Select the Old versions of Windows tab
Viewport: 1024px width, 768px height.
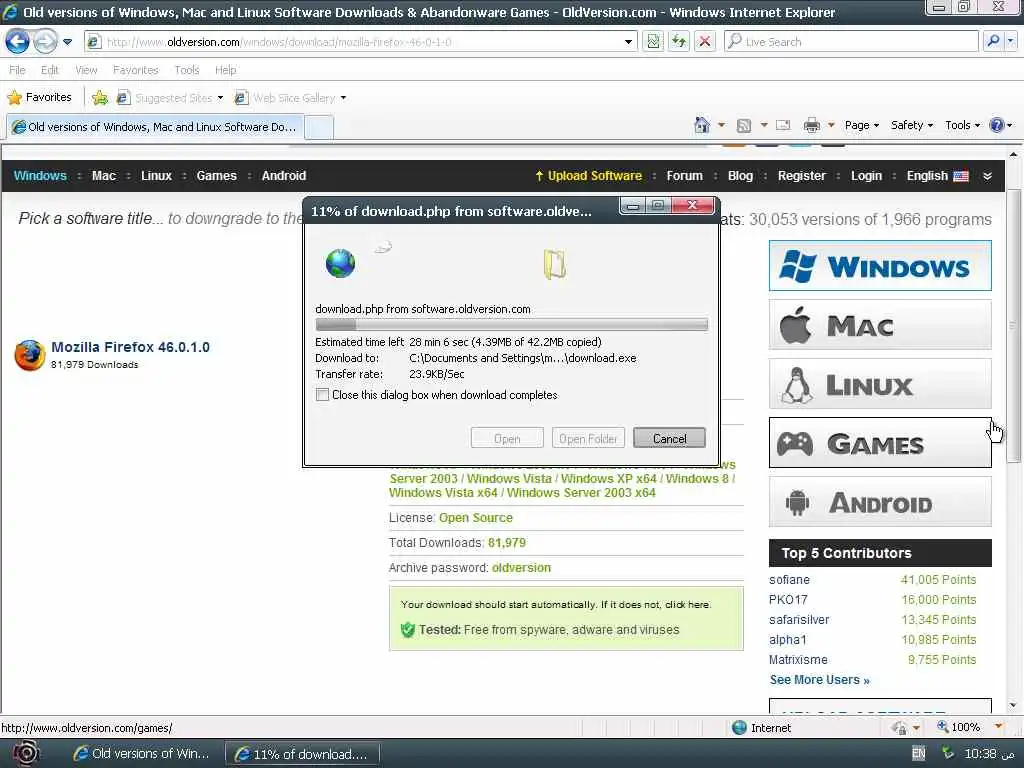155,127
